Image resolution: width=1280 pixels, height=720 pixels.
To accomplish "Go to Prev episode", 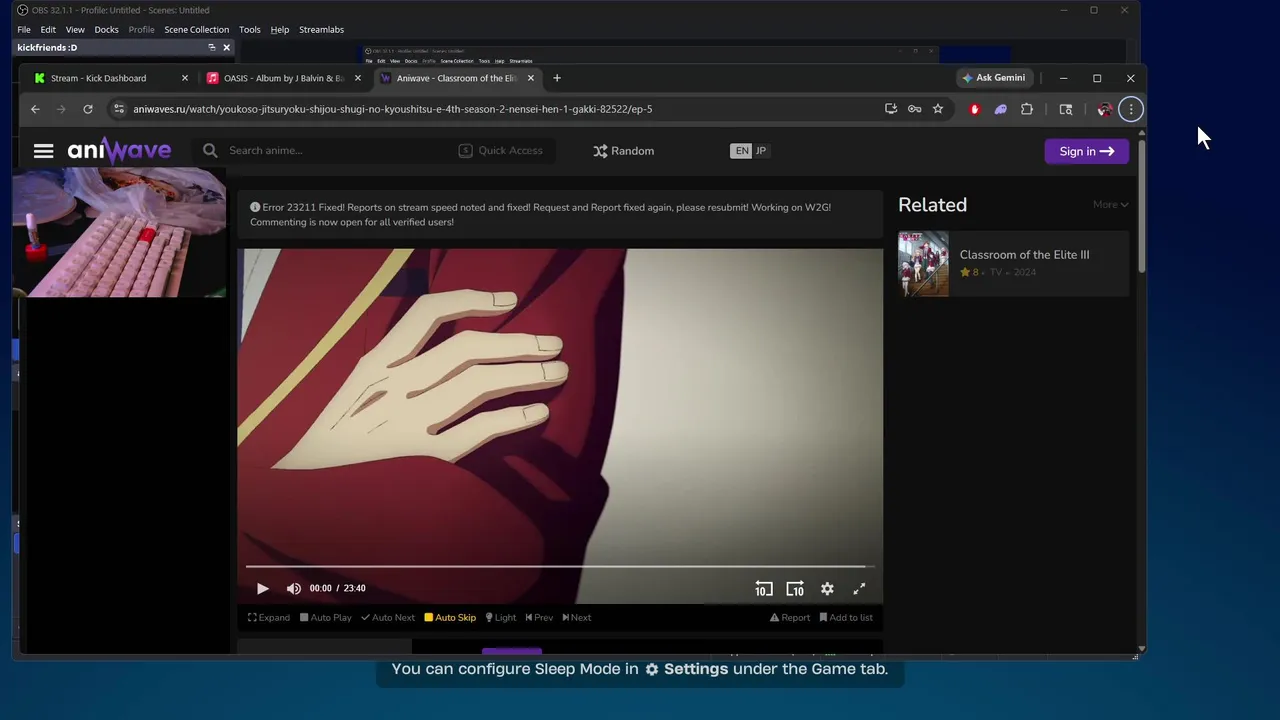I will tap(539, 618).
